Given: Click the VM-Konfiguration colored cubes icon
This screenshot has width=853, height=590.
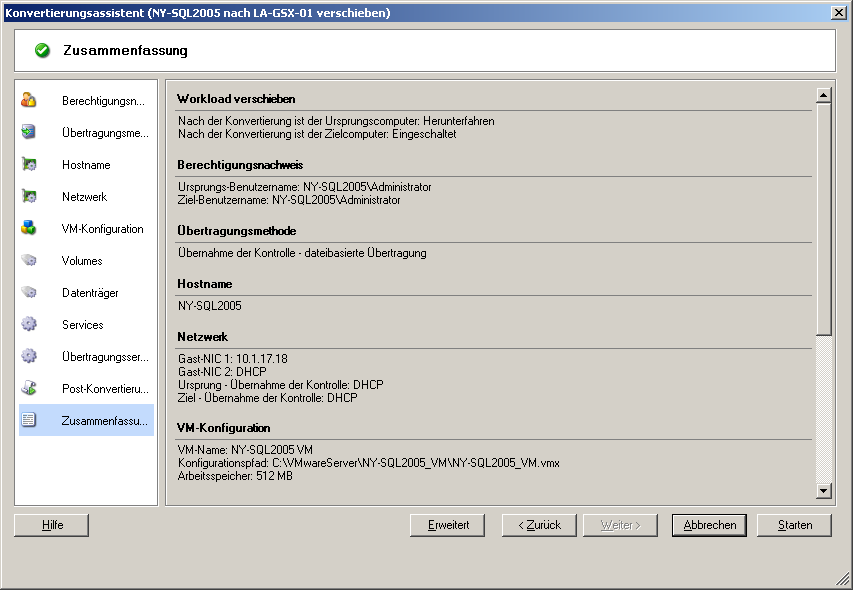Looking at the screenshot, I should click(x=29, y=228).
